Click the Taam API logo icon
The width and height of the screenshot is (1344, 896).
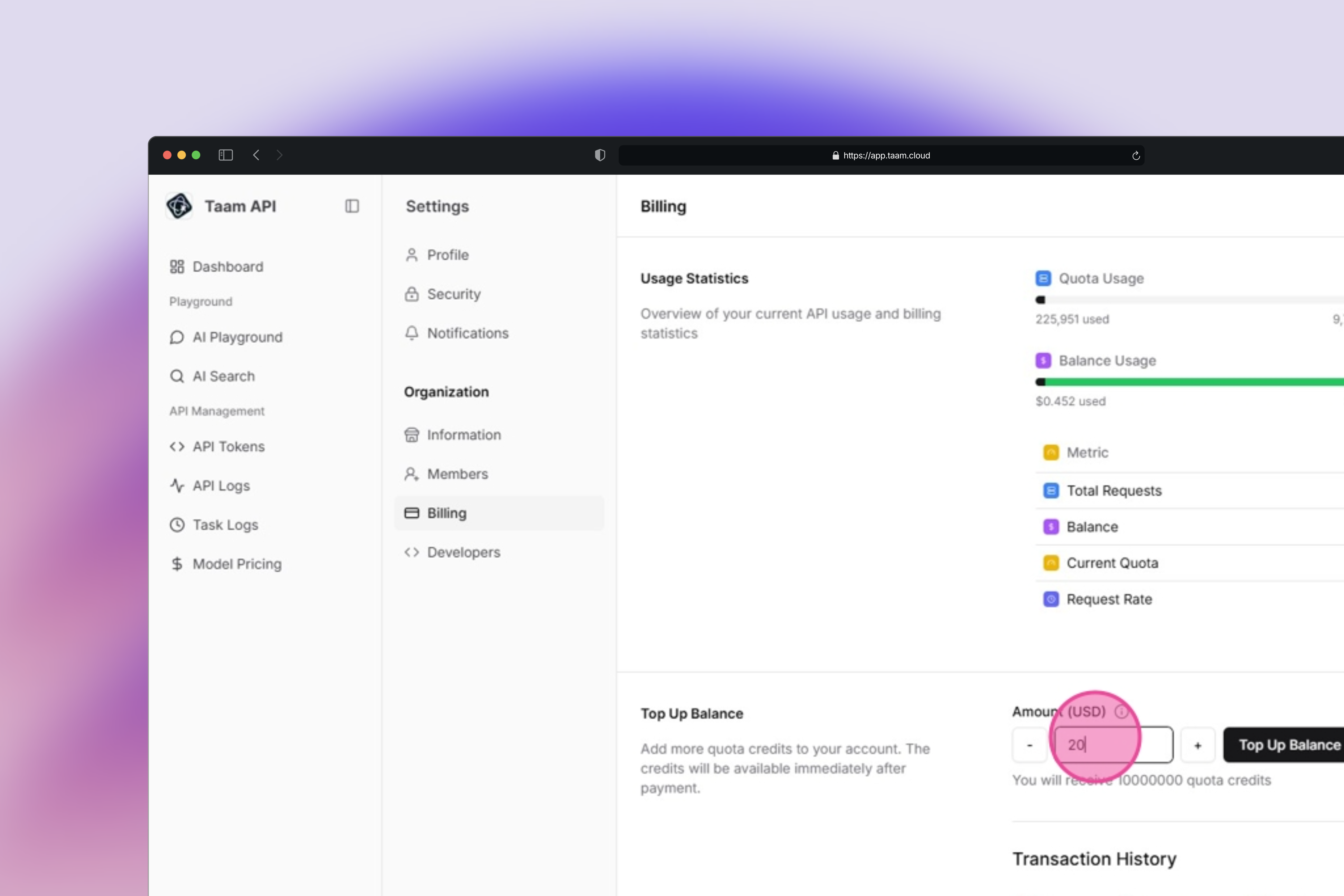179,206
